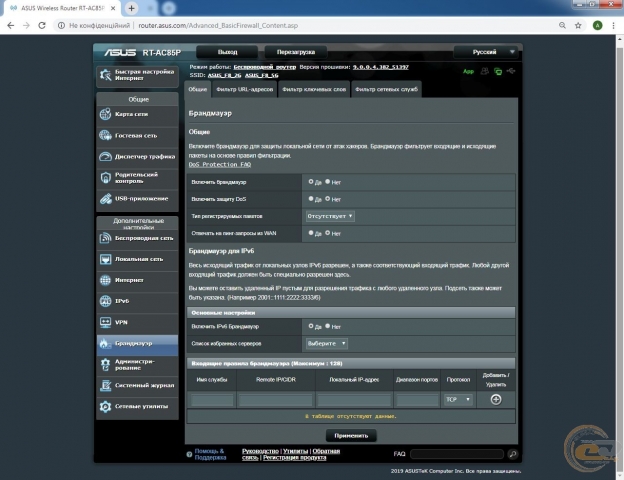Open VPN settings icon
The height and width of the screenshot is (480, 624).
[x=105, y=322]
